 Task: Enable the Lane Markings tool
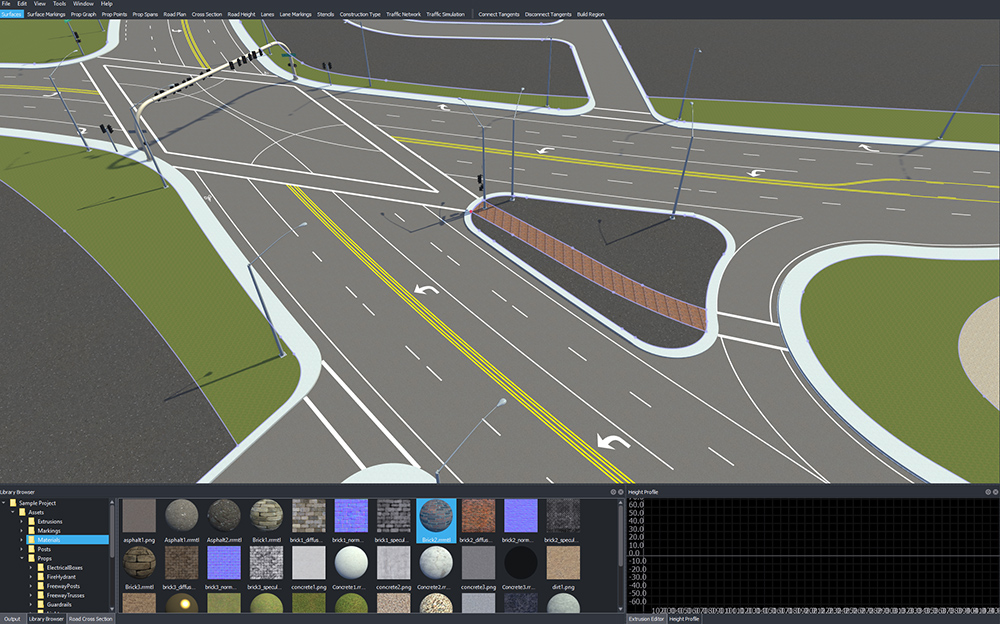click(295, 15)
